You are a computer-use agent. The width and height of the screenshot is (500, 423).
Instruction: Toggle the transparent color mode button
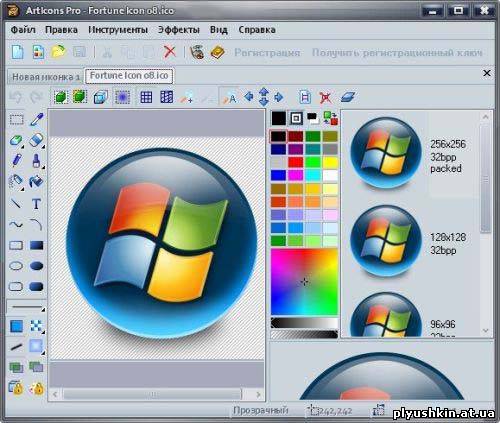click(x=296, y=118)
